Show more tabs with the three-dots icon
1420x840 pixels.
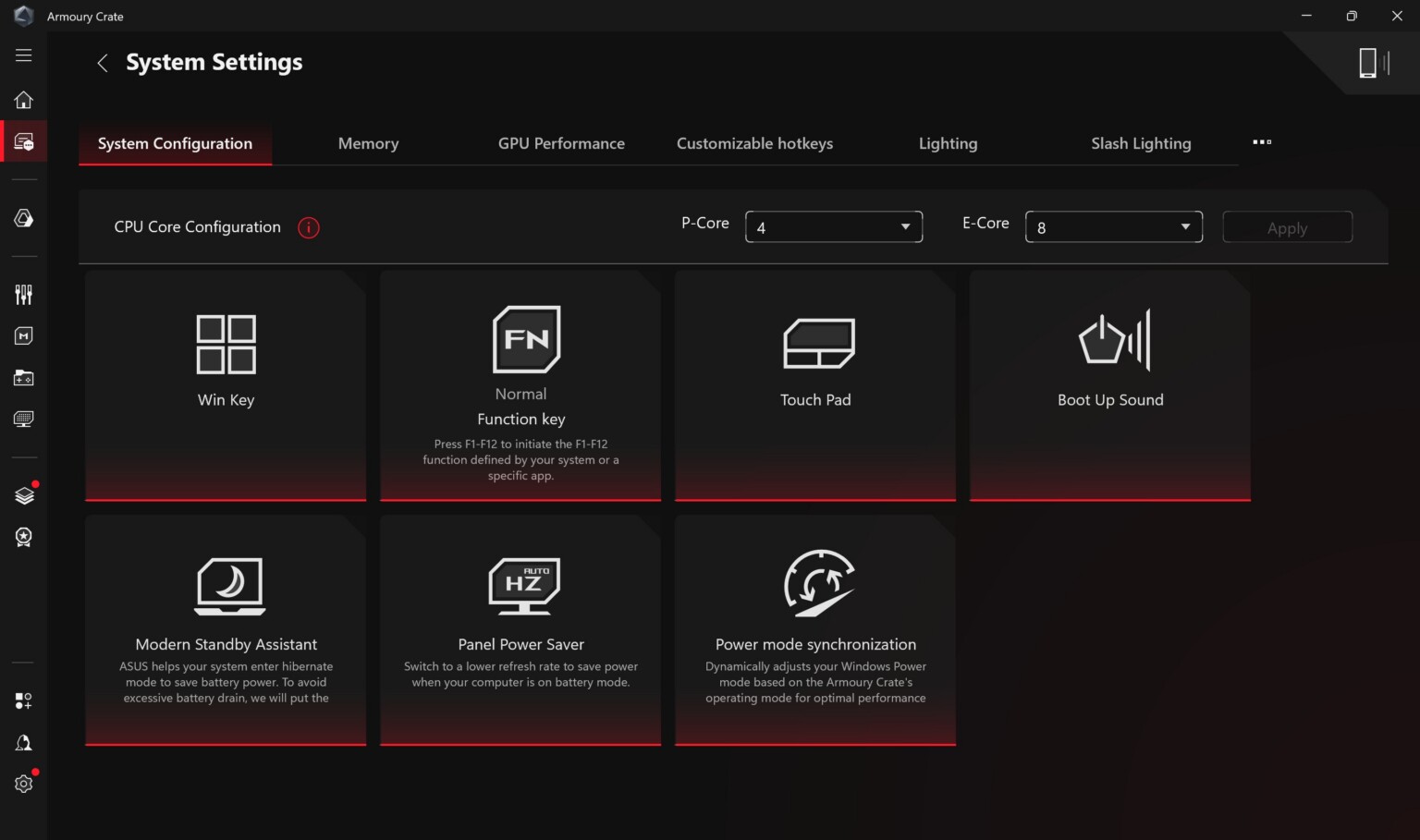pyautogui.click(x=1262, y=142)
